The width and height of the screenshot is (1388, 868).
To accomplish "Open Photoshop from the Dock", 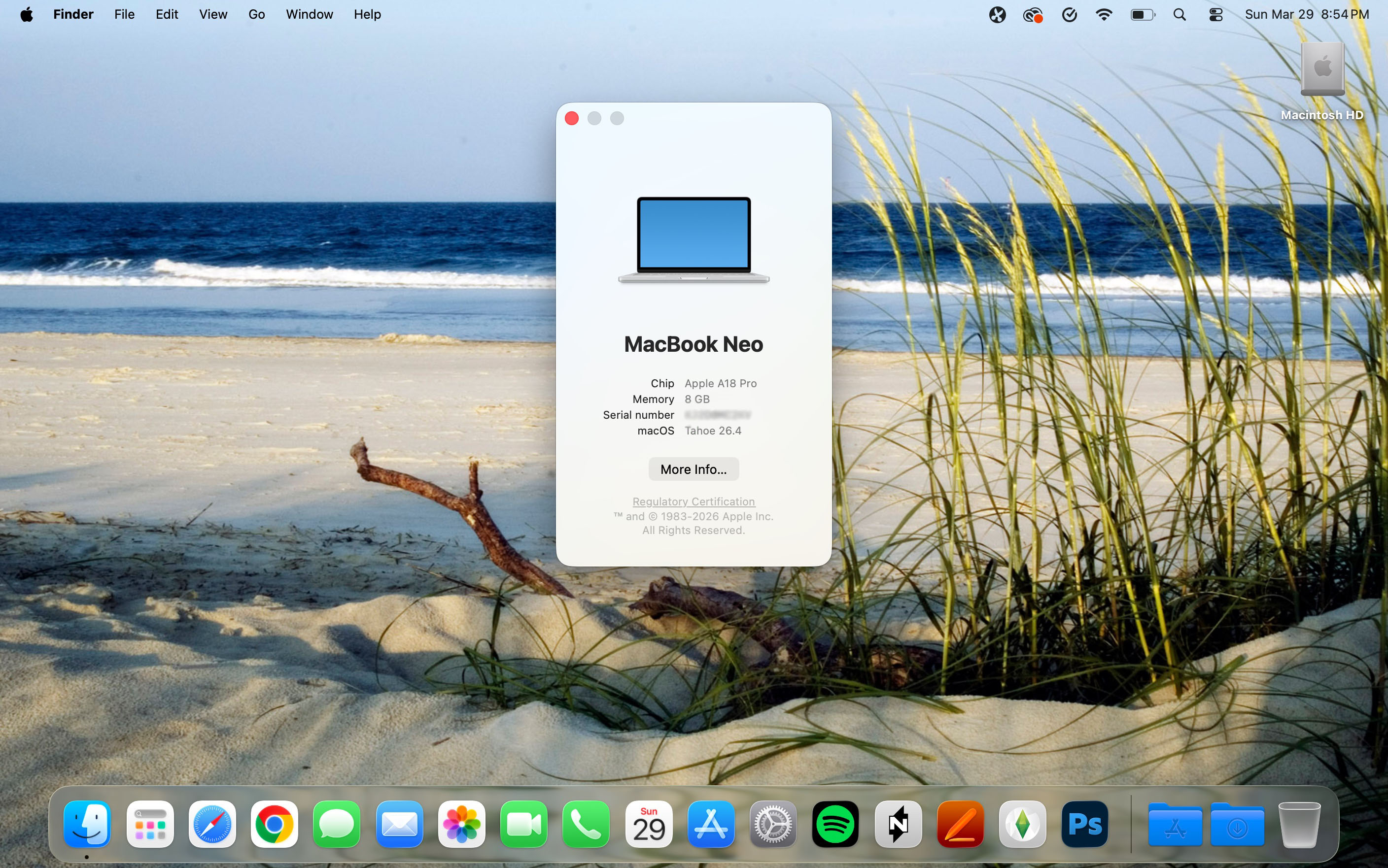I will tap(1085, 824).
